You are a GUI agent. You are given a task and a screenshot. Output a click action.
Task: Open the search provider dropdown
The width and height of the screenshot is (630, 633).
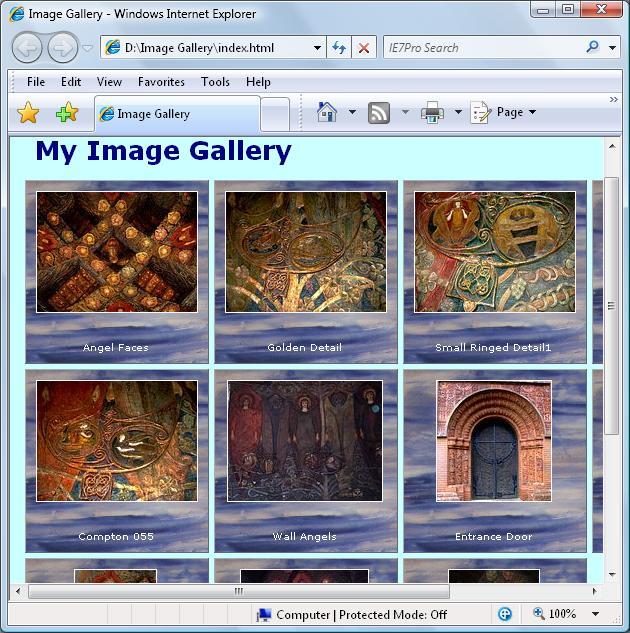(x=612, y=48)
